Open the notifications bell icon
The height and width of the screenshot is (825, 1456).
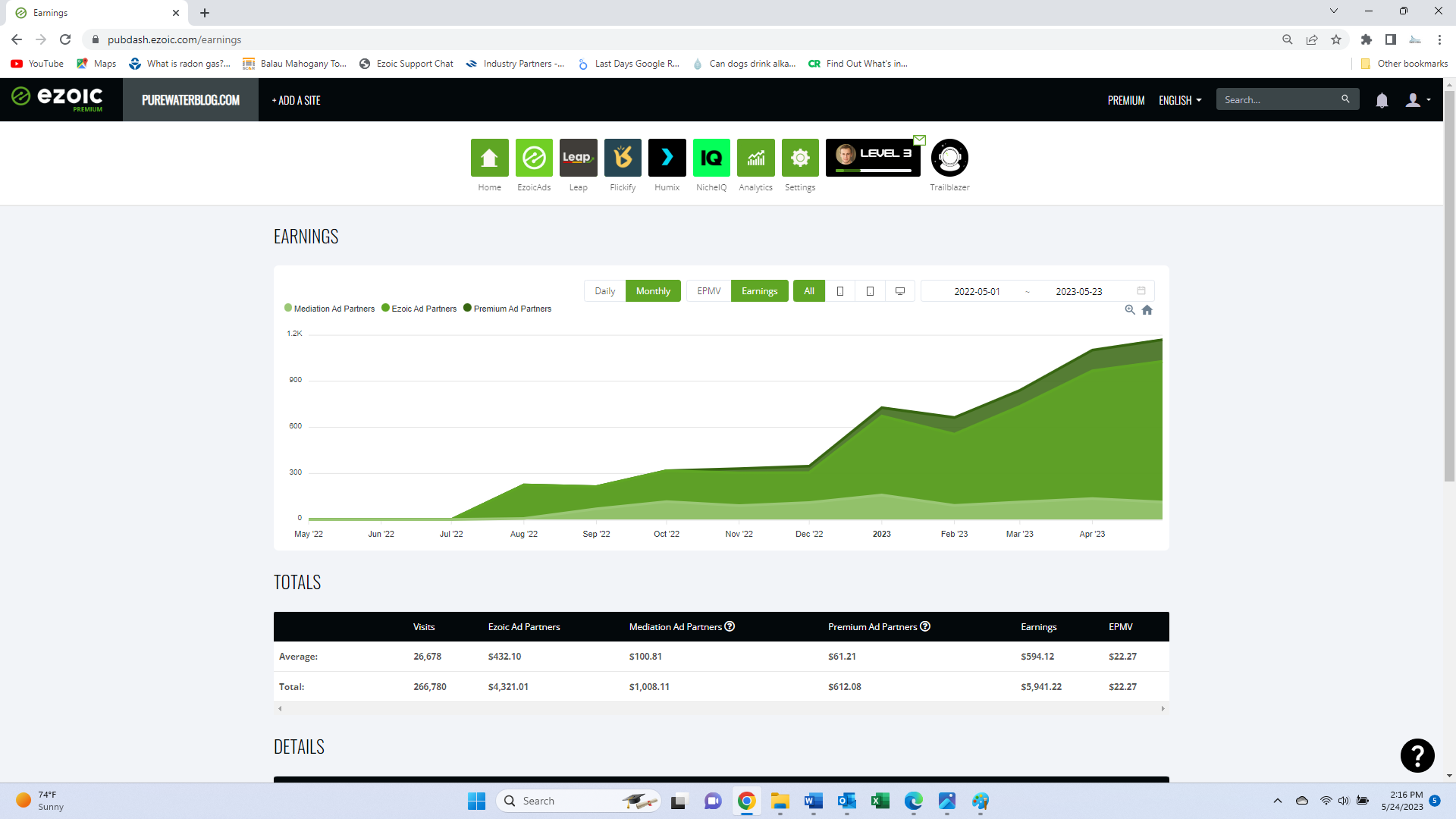(1382, 100)
